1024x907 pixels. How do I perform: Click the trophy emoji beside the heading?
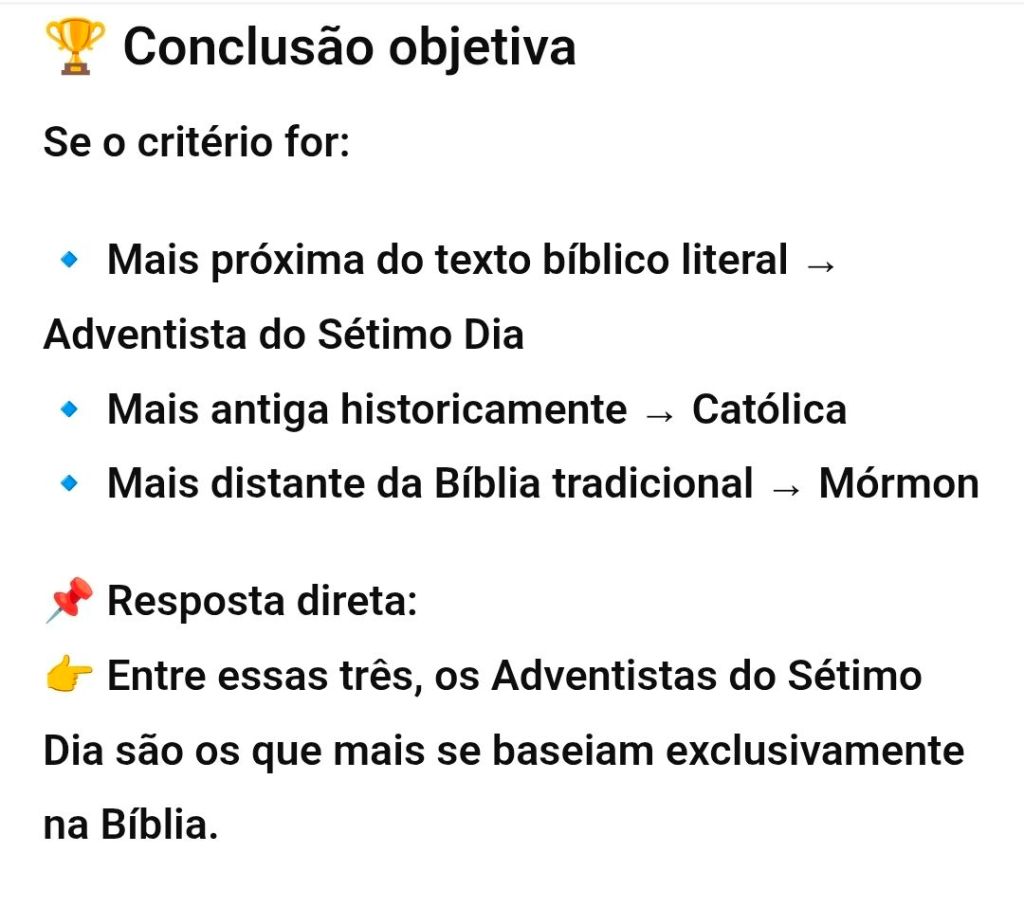click(74, 48)
